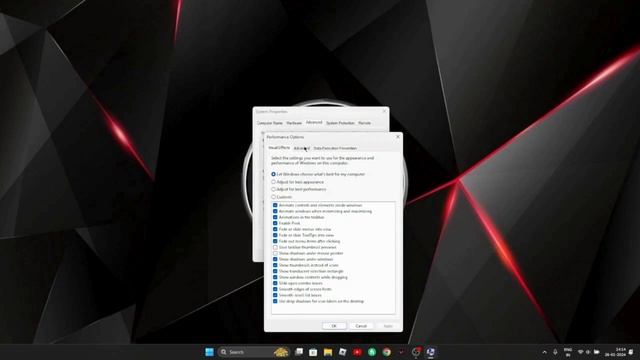Screen dimensions: 640x360
Task: Click the taskbar Search box
Action: pos(254,352)
